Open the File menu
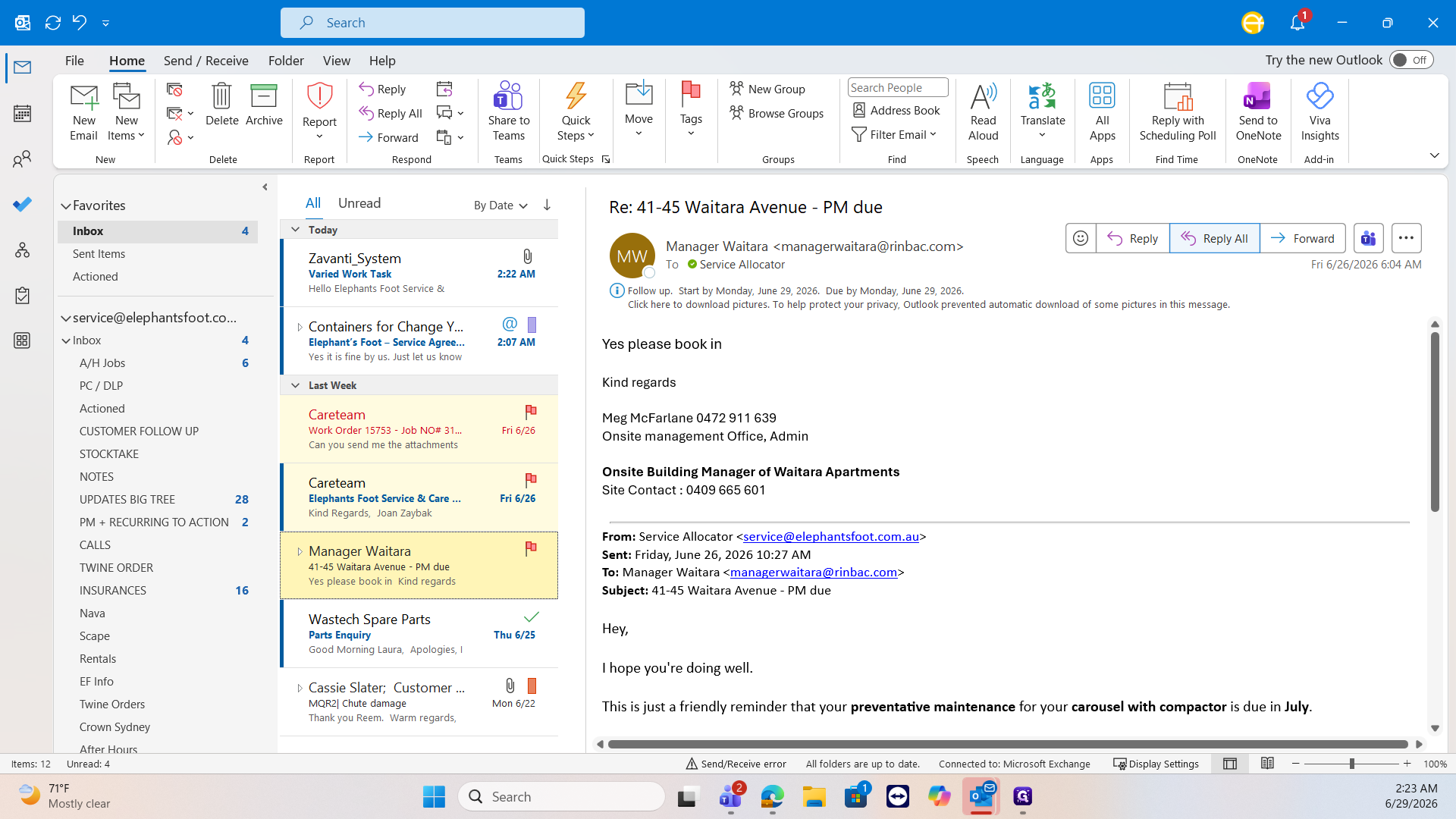The width and height of the screenshot is (1456, 819). 74,61
